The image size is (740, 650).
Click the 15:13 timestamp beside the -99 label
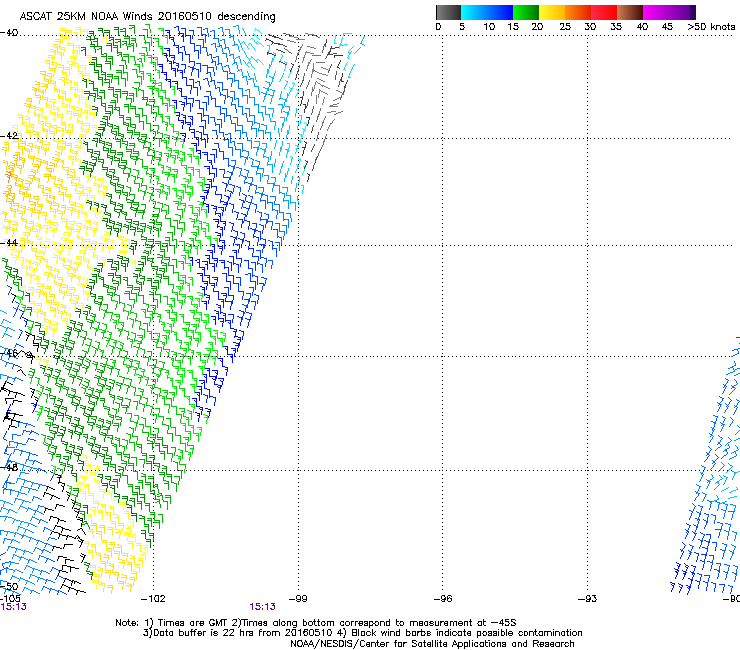262,607
